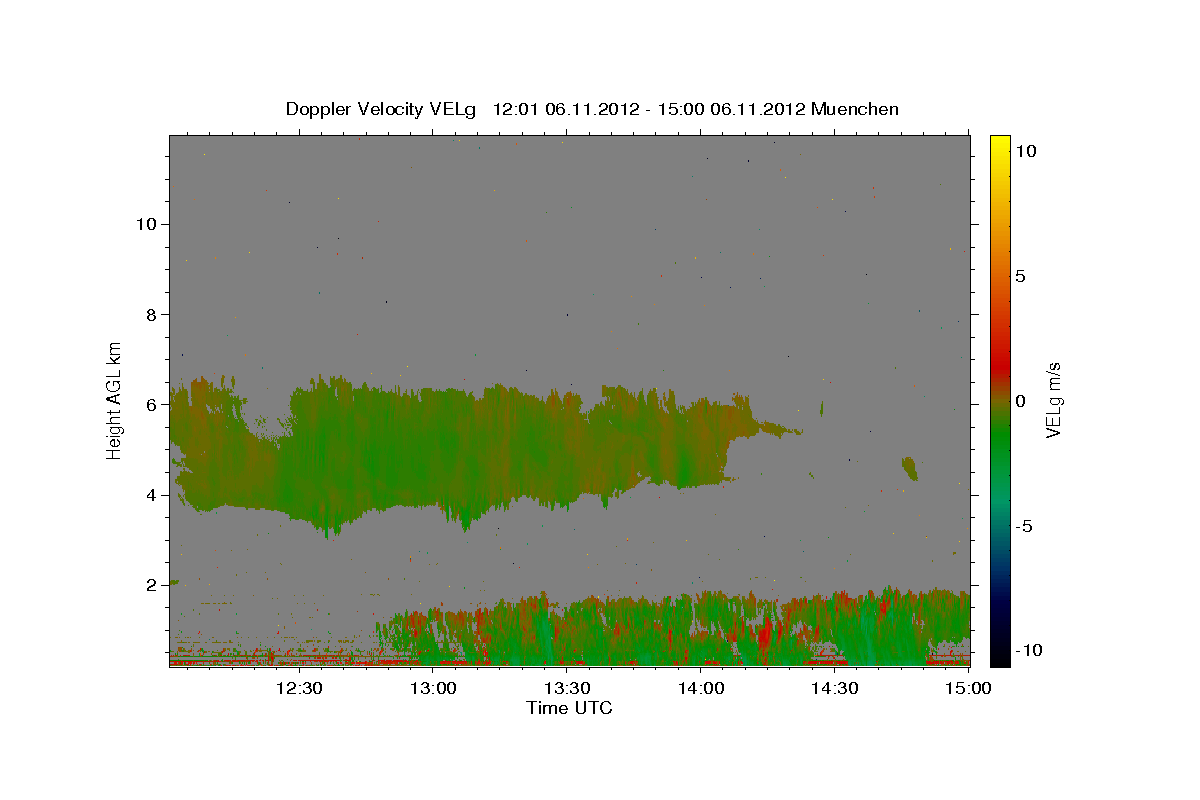
Task: Click the colorbar value 0
Action: pyautogui.click(x=1020, y=401)
